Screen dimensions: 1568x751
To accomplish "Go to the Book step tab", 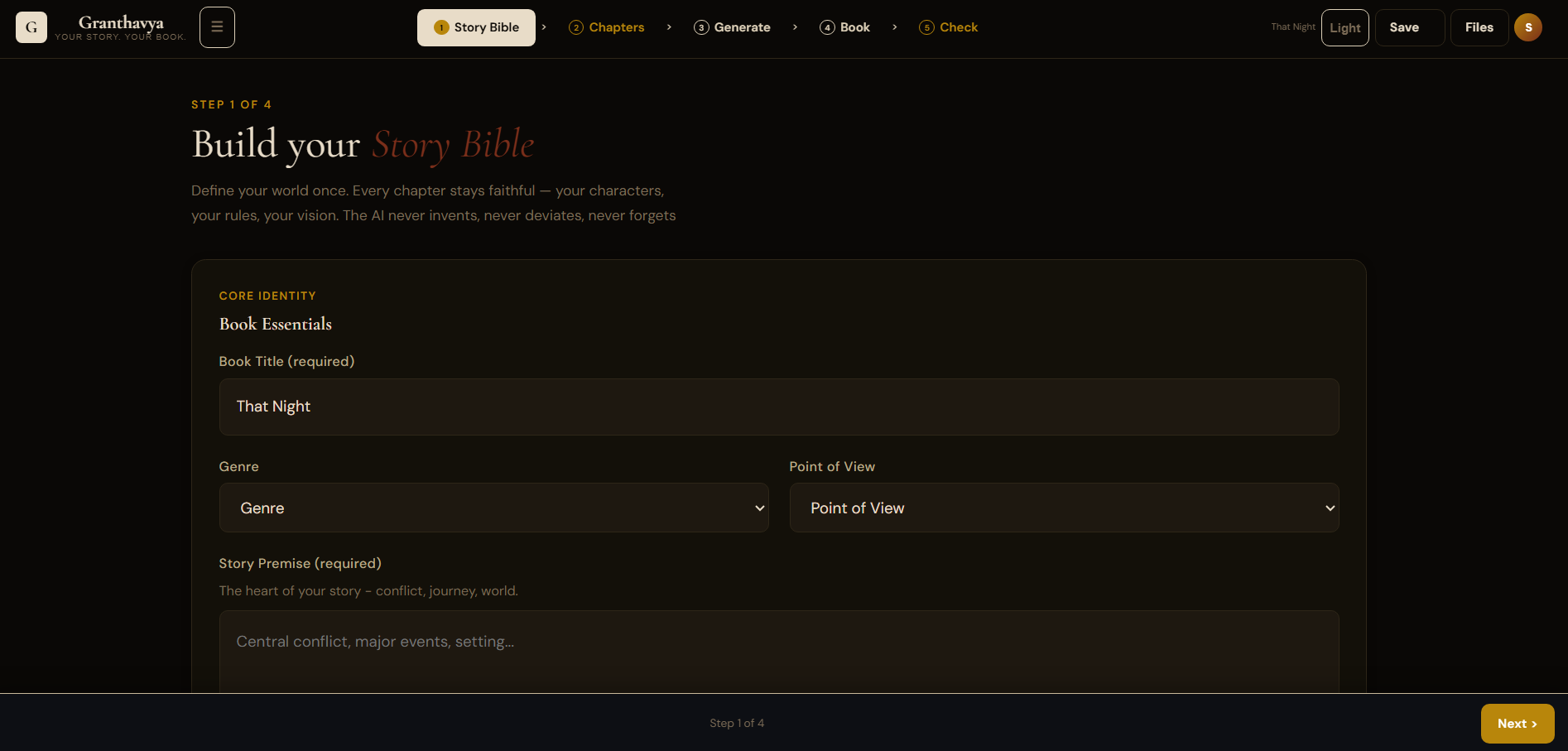I will [x=844, y=27].
